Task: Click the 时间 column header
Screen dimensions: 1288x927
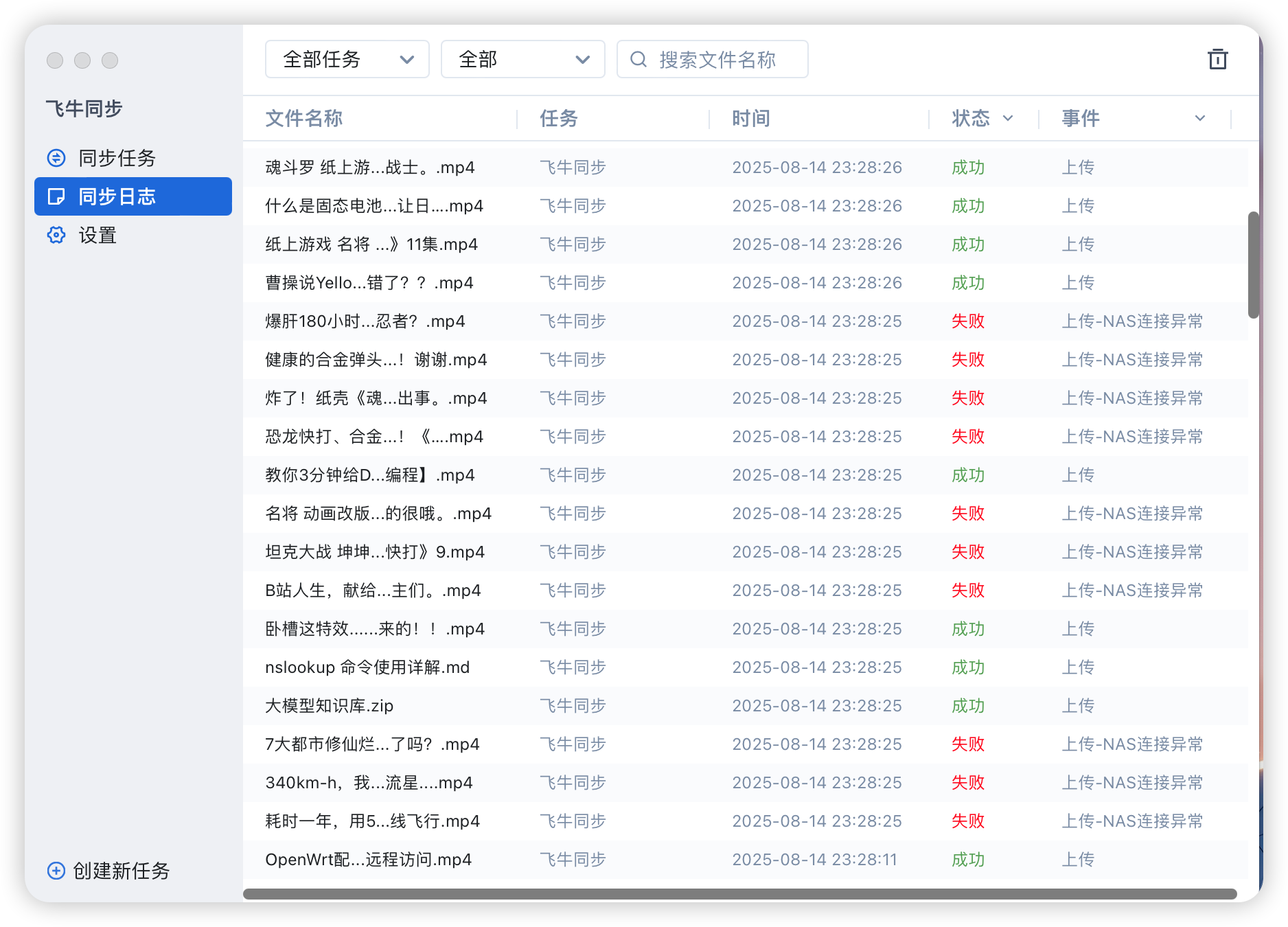Action: coord(751,118)
